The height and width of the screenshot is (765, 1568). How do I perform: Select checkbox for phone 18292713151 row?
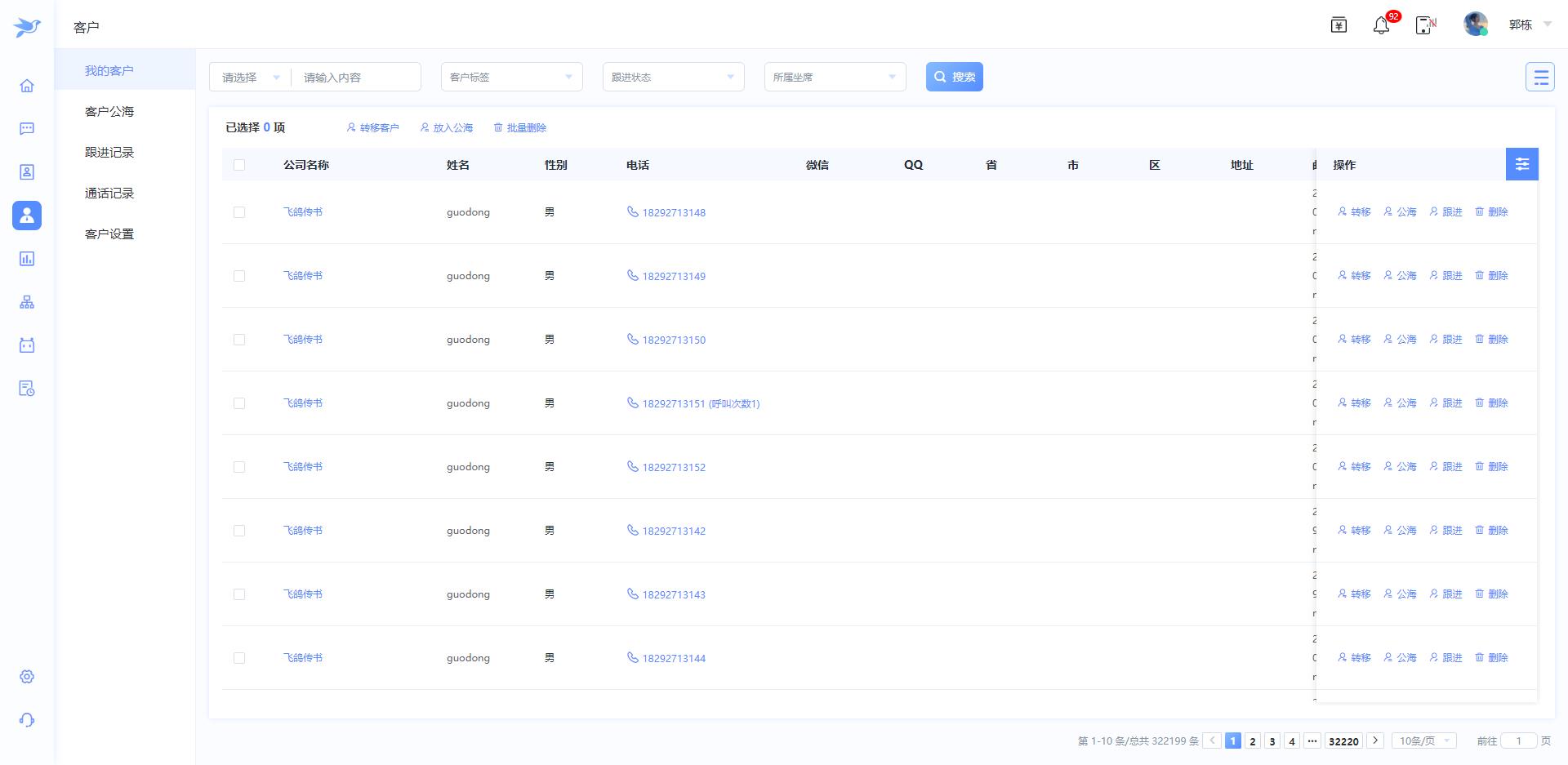(239, 403)
